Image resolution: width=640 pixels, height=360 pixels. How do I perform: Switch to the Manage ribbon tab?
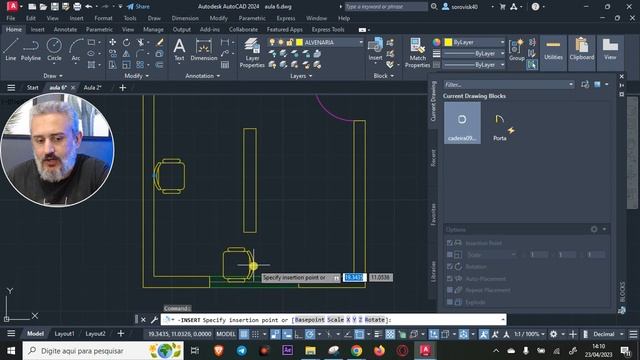(153, 29)
